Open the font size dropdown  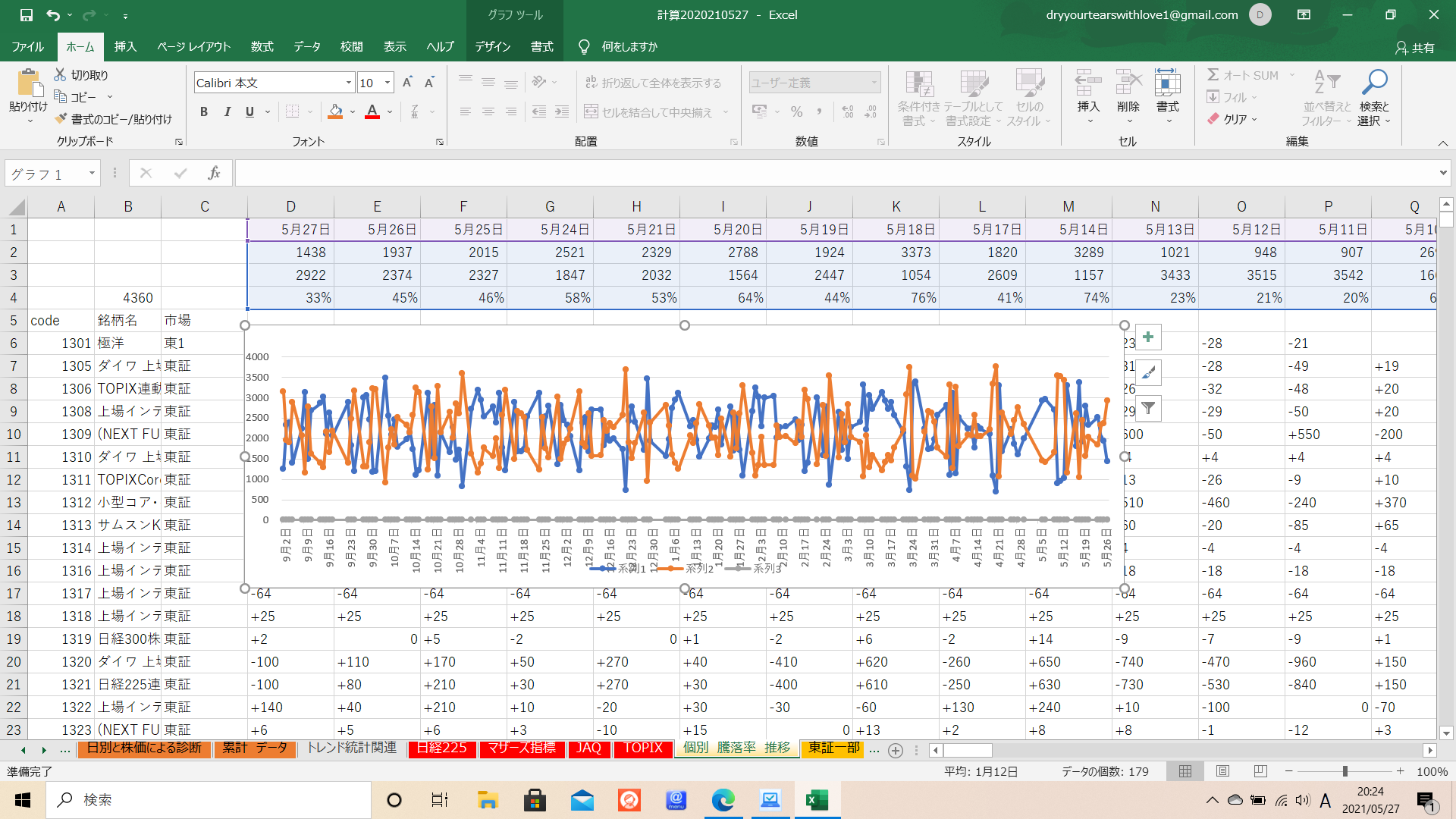pos(388,83)
